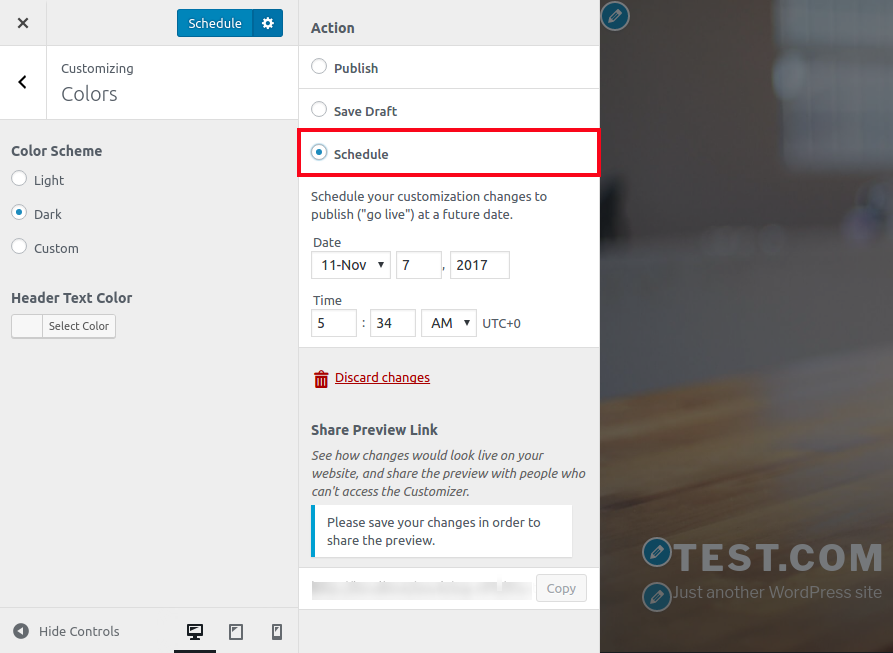Click the pencil edit shortcut at preview top

[x=615, y=16]
